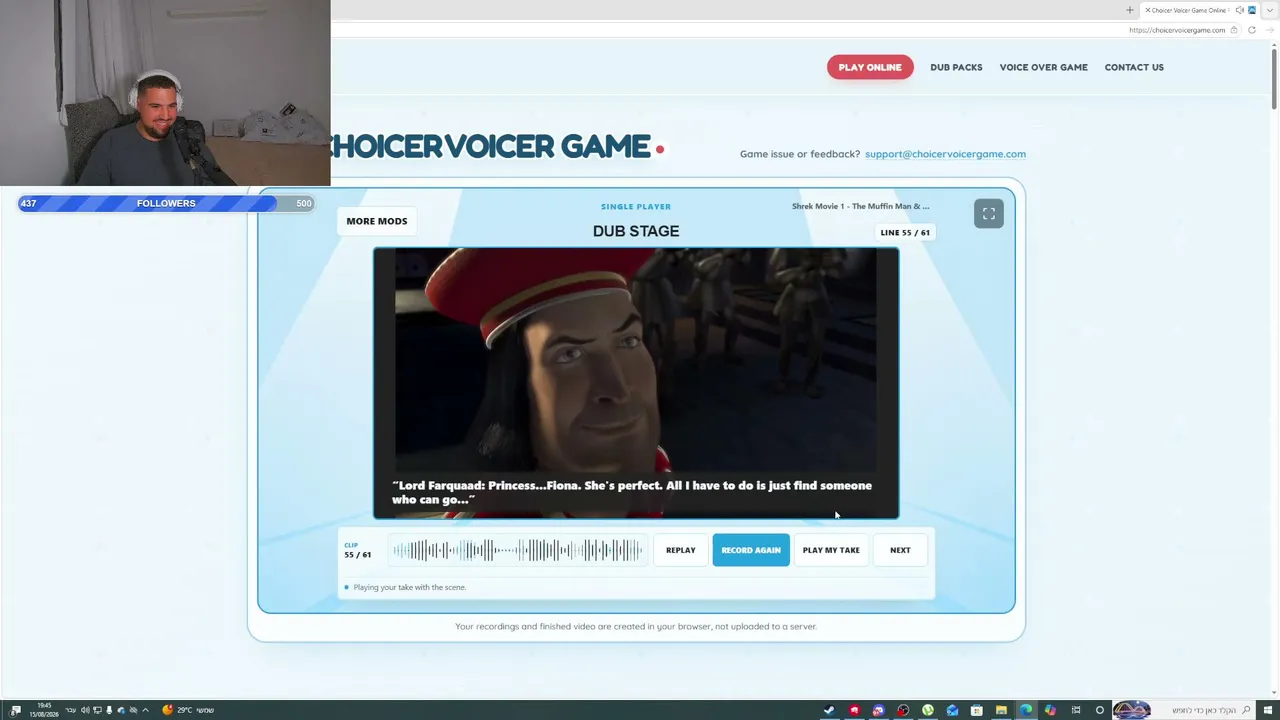Open Task View on the taskbar

1075,710
